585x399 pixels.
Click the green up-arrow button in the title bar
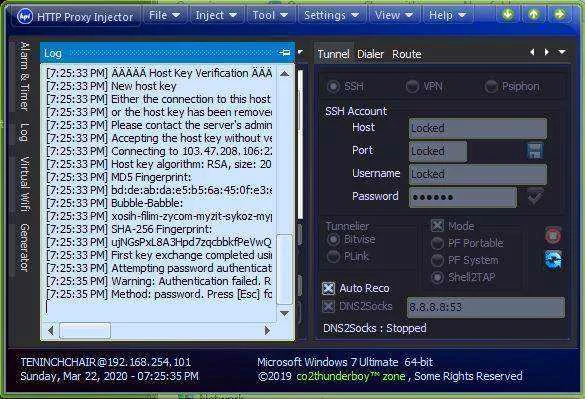click(534, 15)
